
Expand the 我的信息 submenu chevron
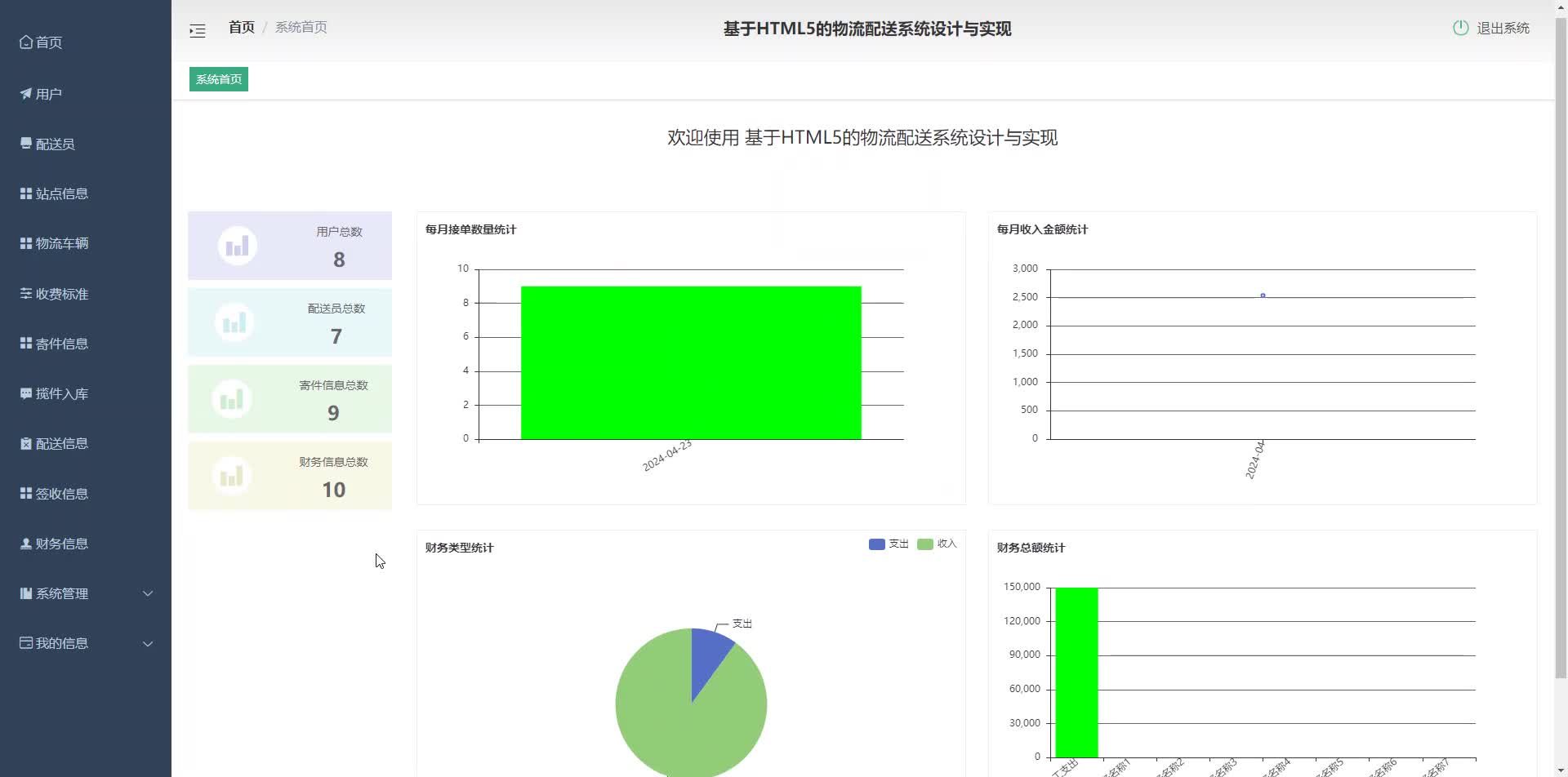tap(148, 643)
